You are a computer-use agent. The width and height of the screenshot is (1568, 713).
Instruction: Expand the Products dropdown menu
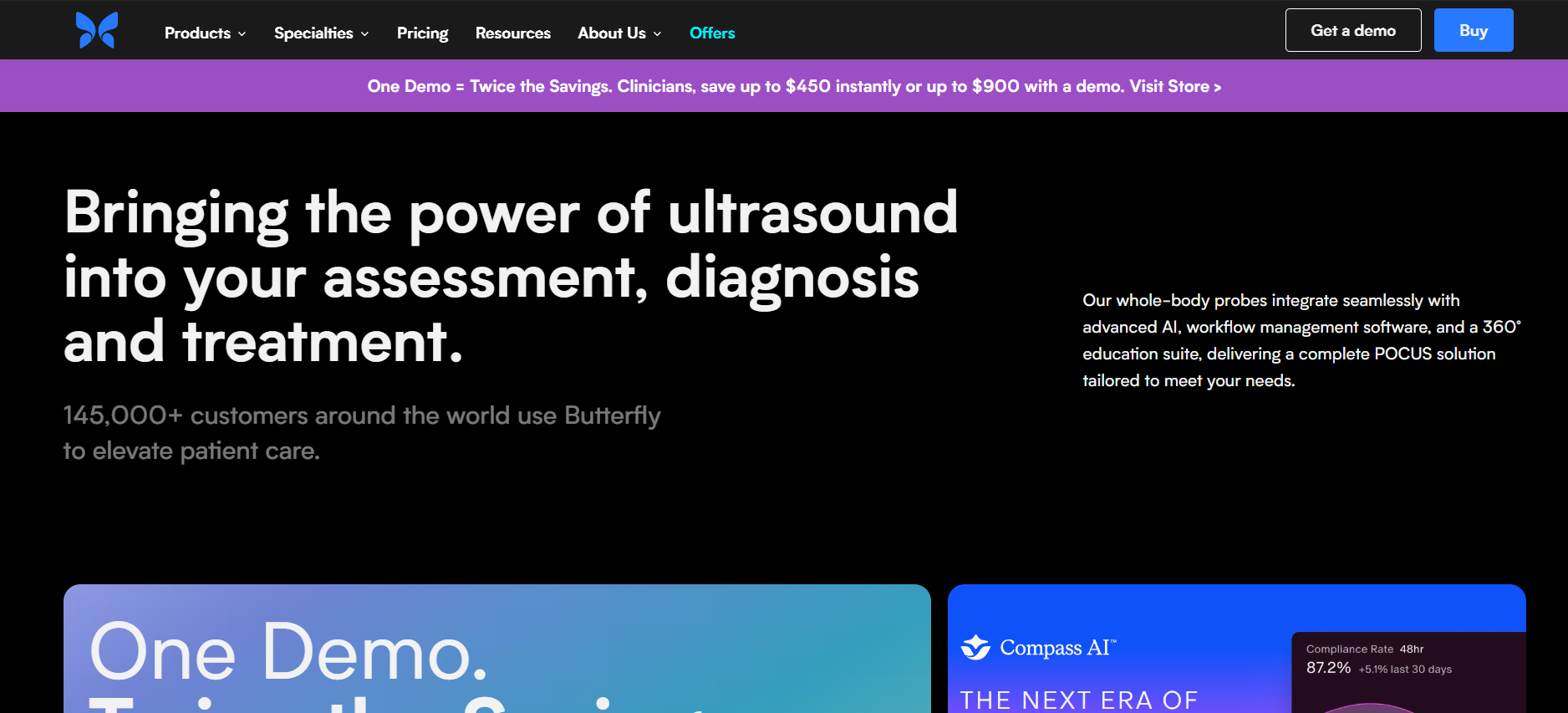click(x=205, y=33)
